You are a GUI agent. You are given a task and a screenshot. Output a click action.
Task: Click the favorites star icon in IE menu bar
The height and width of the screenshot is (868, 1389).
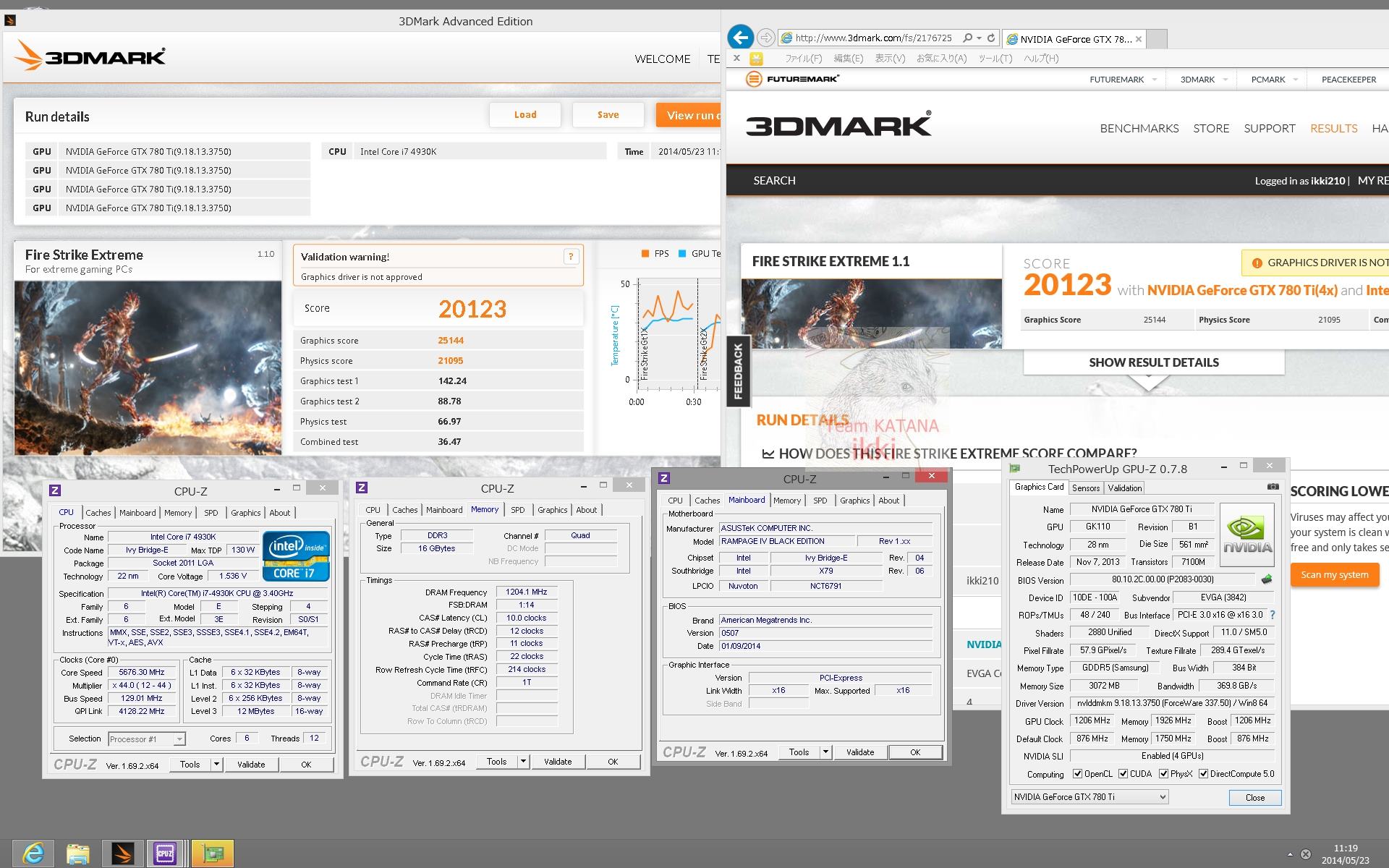757,59
